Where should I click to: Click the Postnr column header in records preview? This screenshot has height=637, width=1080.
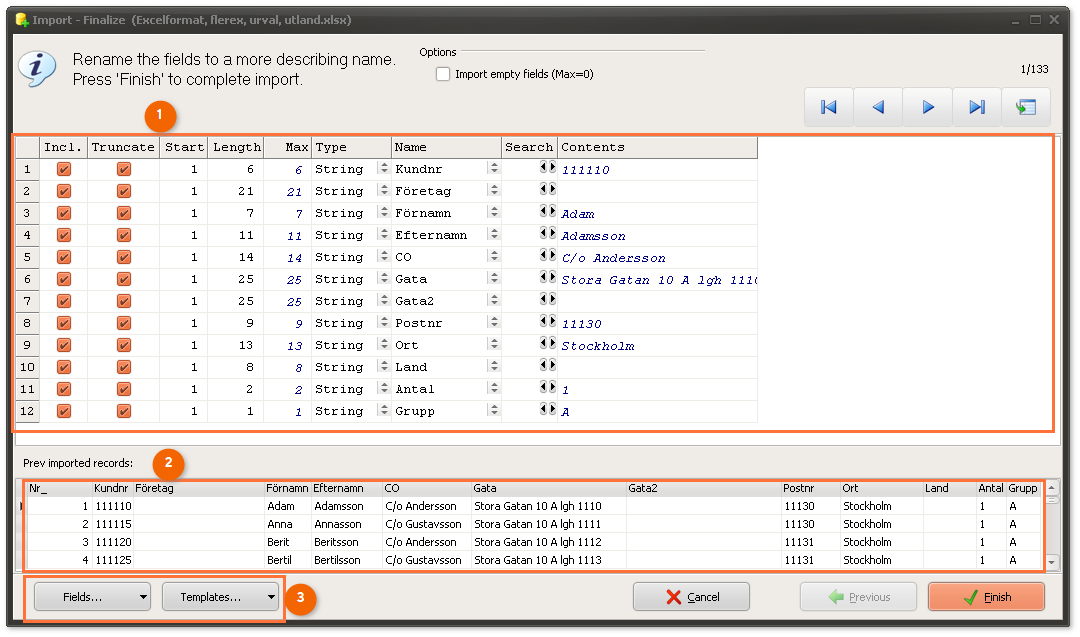[811, 488]
